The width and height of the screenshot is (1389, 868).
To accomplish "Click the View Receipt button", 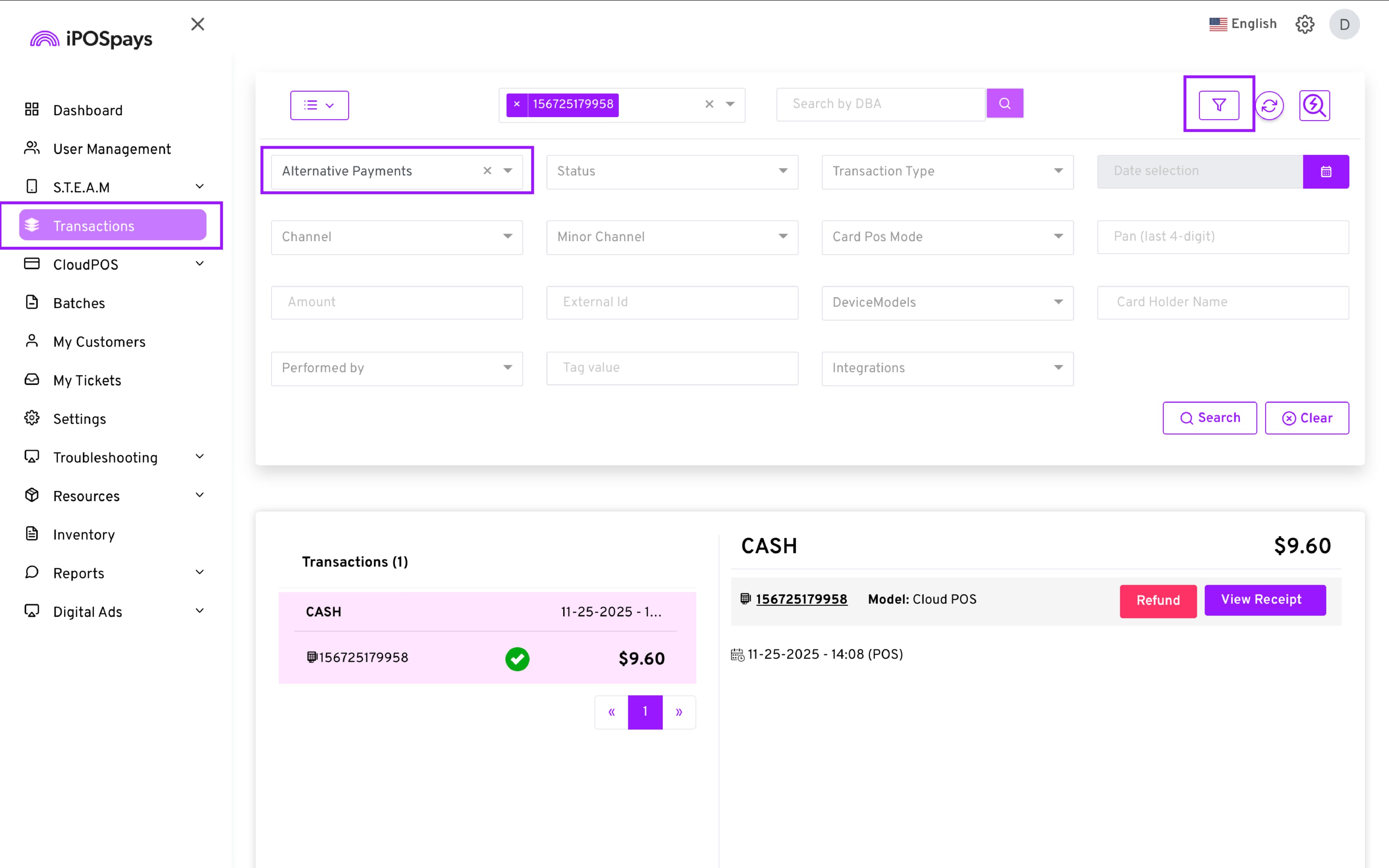I will click(x=1265, y=600).
